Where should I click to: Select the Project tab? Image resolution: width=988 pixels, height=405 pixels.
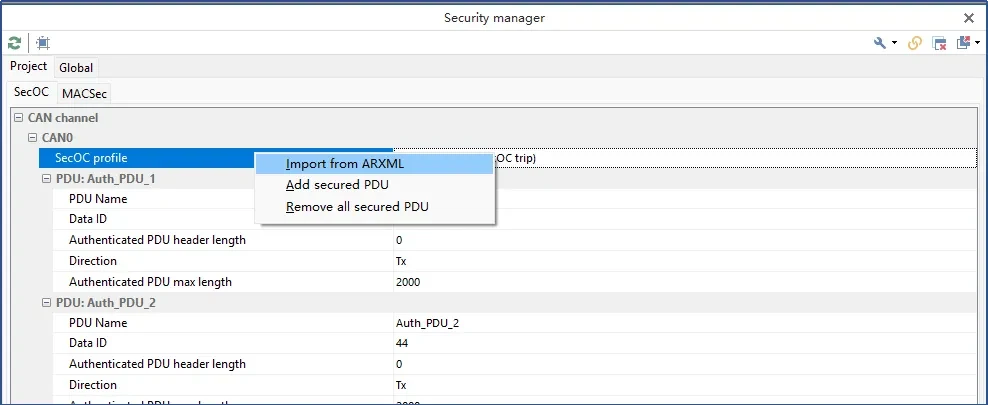coord(28,67)
